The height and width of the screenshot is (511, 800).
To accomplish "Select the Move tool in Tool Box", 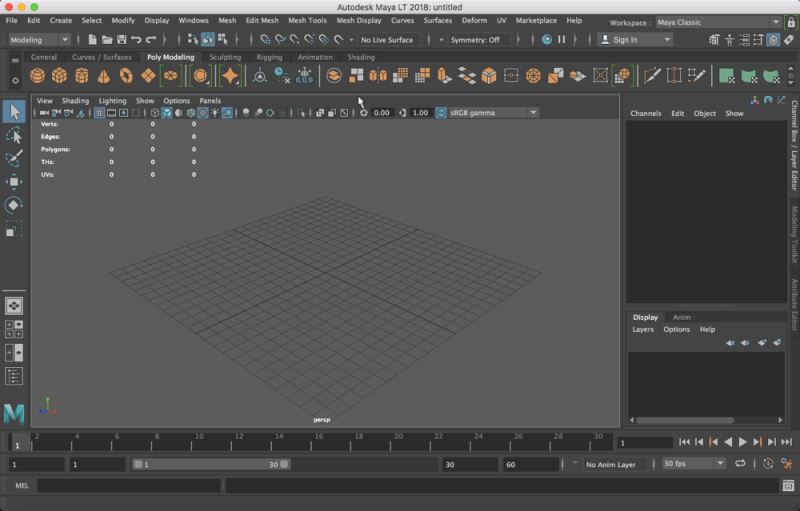I will pos(14,182).
